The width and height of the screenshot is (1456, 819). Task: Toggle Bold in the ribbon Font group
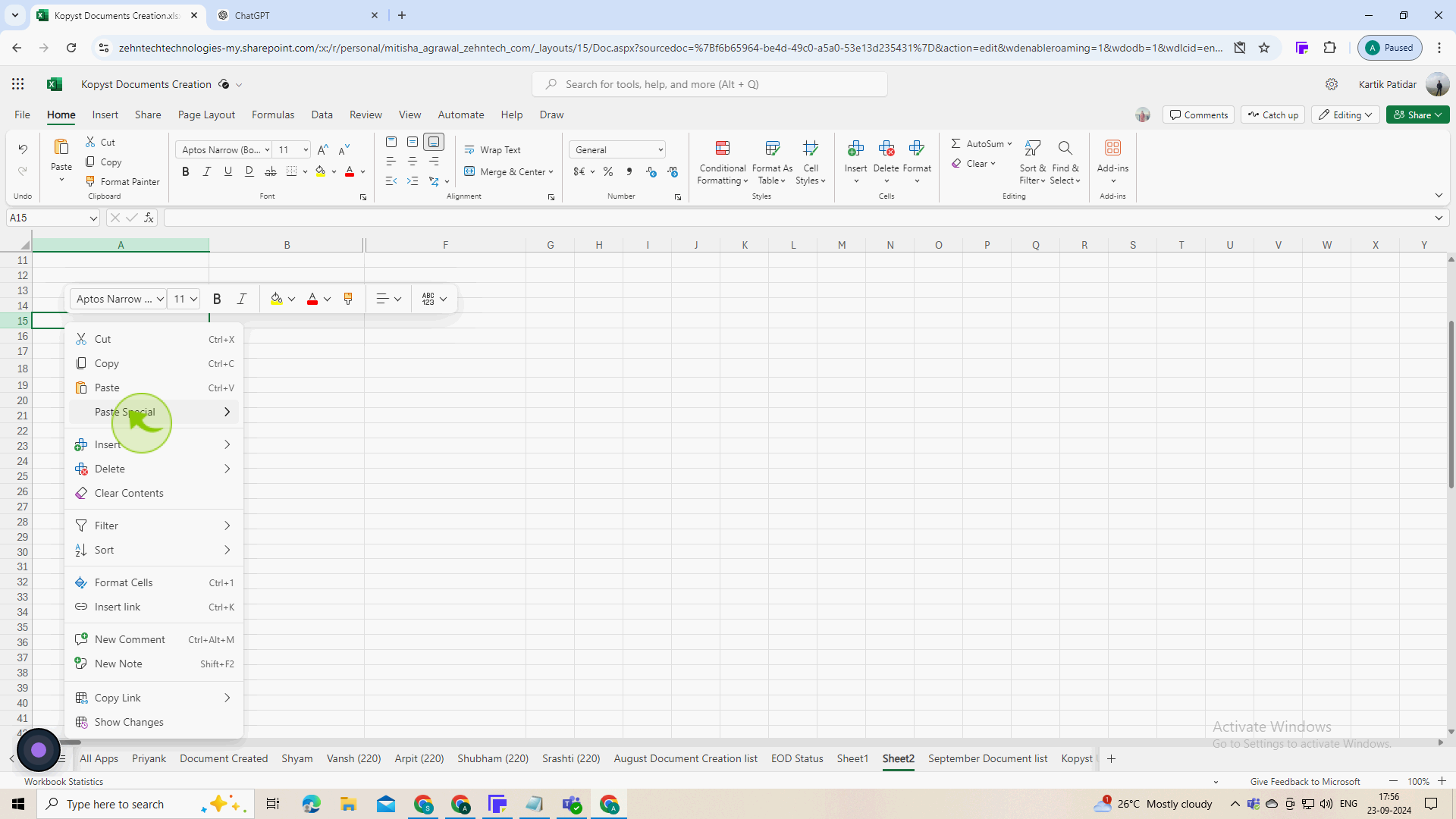coord(186,172)
